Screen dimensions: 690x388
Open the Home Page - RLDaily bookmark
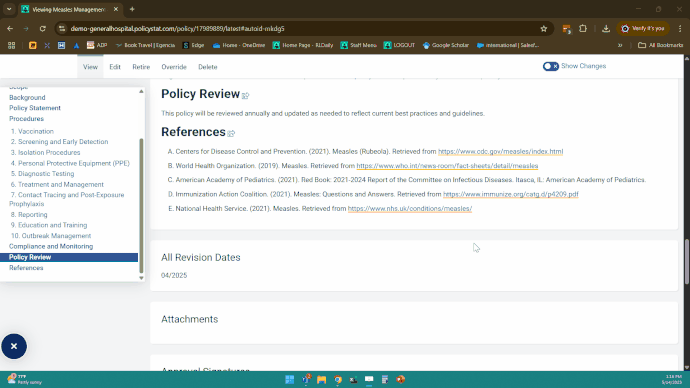click(x=303, y=45)
